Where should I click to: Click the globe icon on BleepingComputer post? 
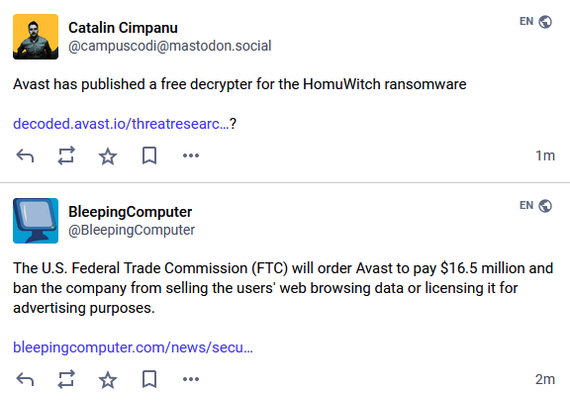(545, 206)
